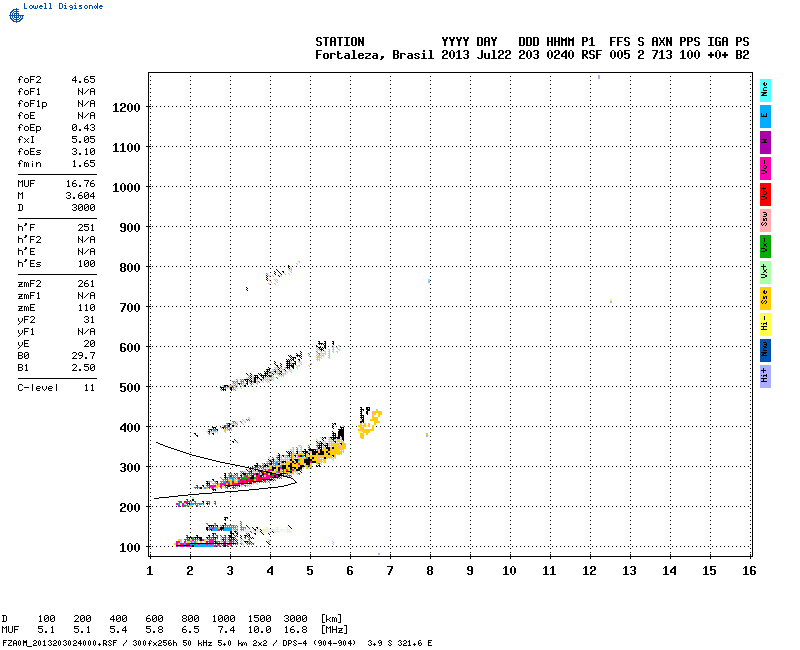Screen dimensions: 800x650
Task: Select the orange SSE legend swatch
Action: coord(765,298)
